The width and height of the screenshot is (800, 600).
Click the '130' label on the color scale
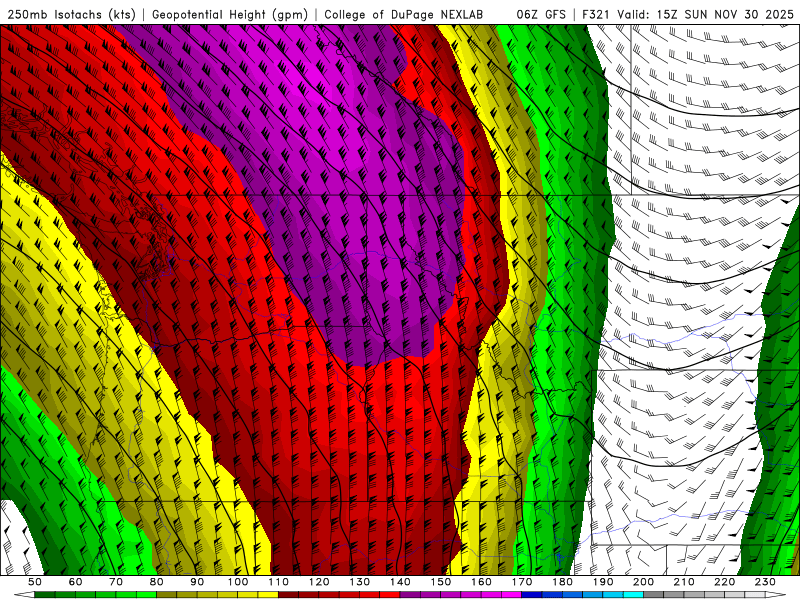click(360, 582)
